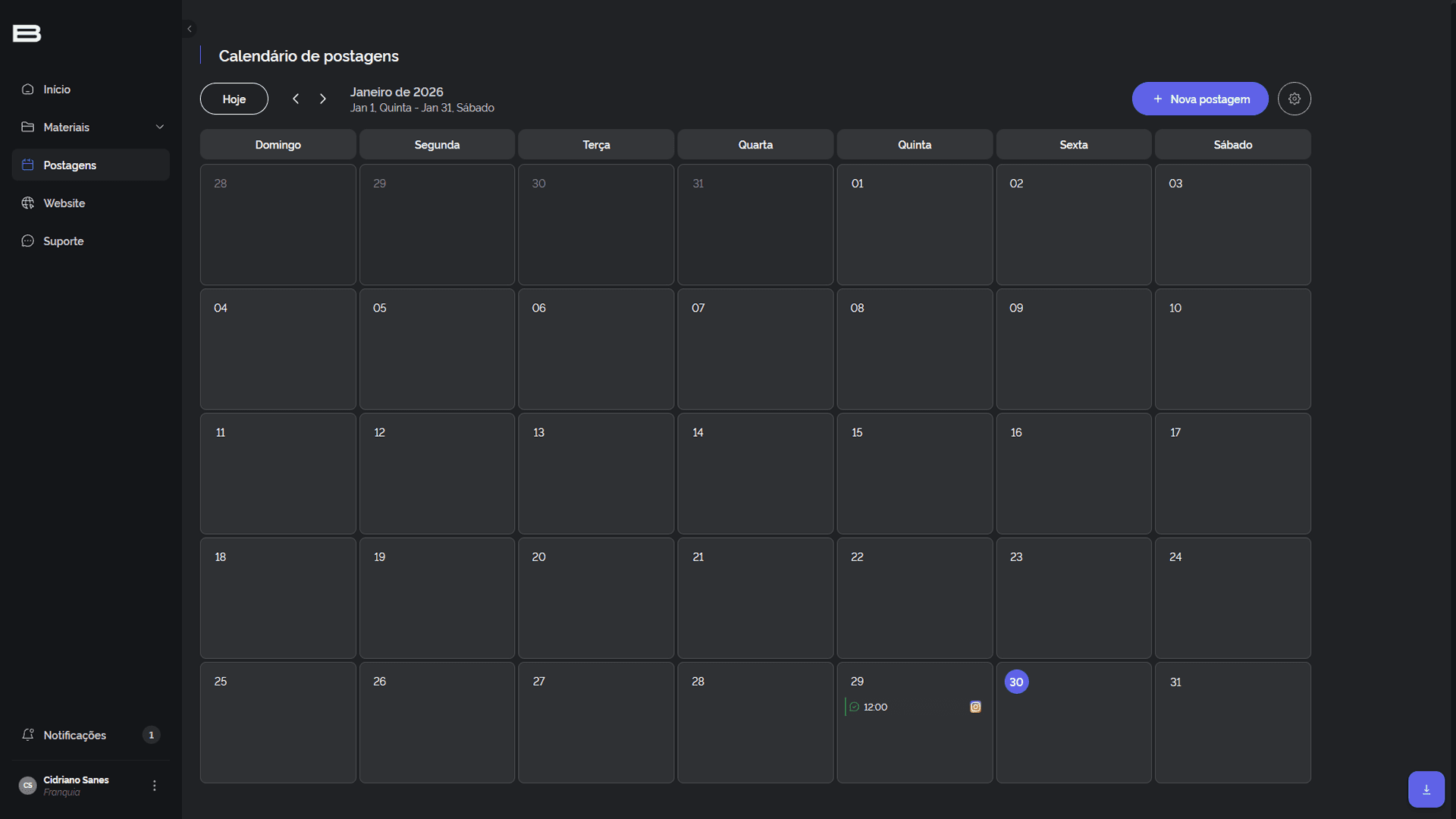Image resolution: width=1456 pixels, height=819 pixels.
Task: Click the Hoje button
Action: (x=234, y=99)
